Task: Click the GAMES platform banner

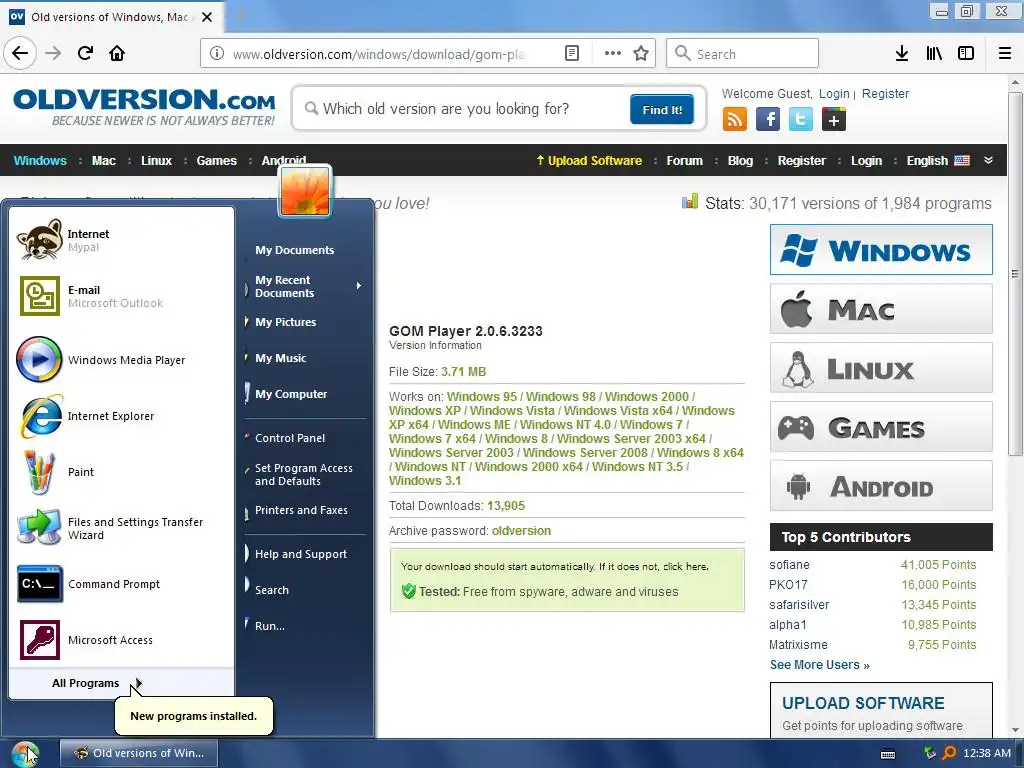Action: coord(881,427)
